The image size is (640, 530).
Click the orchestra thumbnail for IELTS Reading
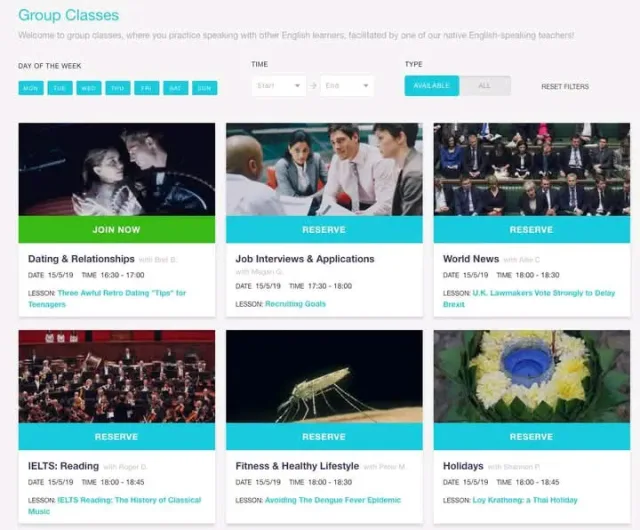116,376
